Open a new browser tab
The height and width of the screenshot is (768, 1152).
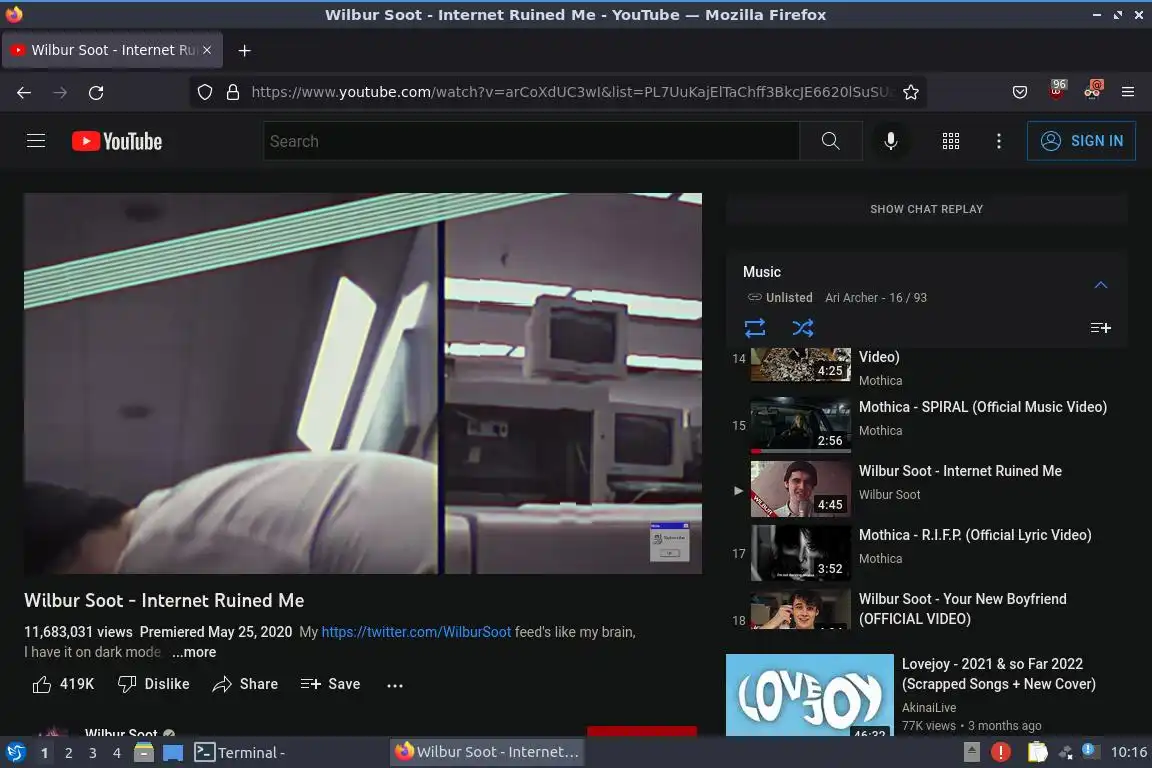(245, 51)
